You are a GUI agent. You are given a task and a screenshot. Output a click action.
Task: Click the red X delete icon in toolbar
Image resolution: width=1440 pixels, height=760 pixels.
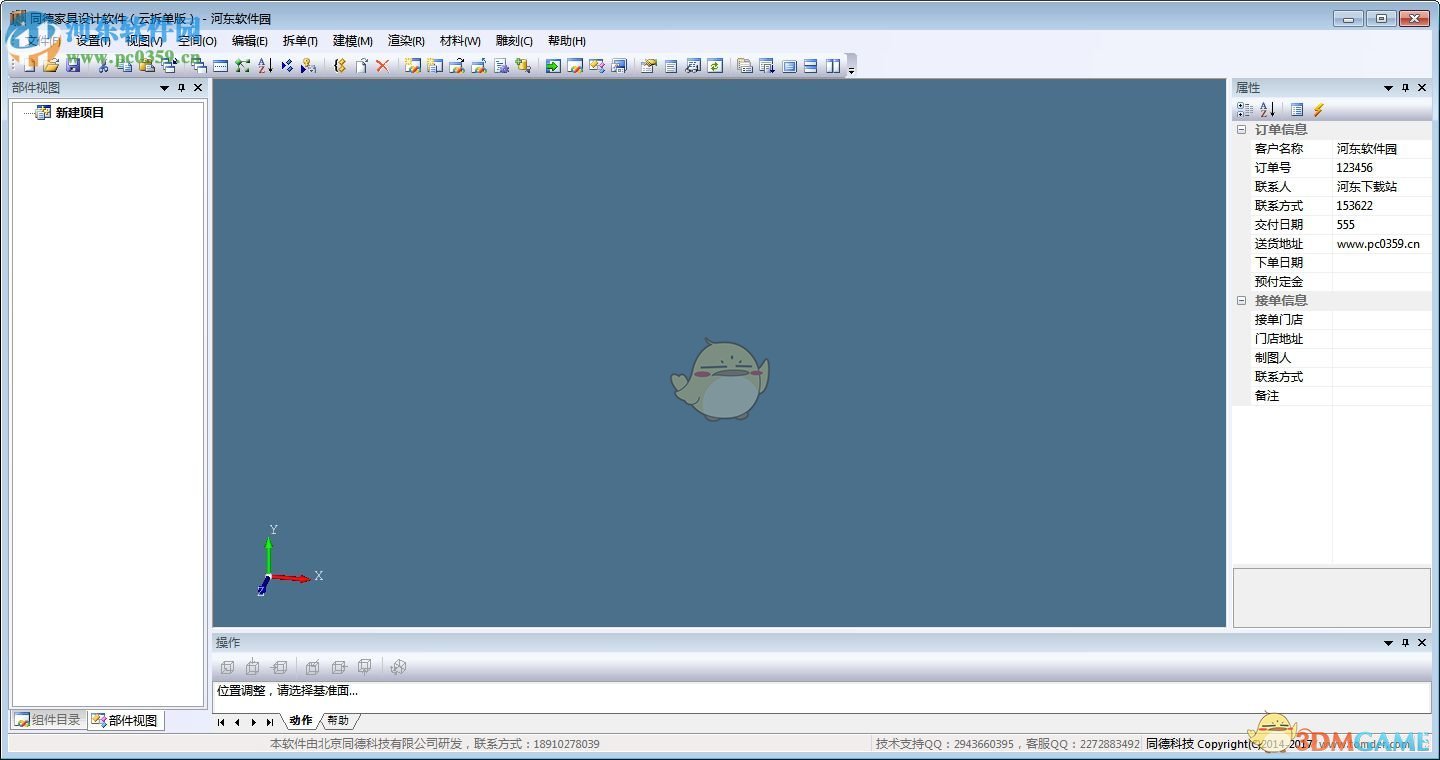click(382, 66)
